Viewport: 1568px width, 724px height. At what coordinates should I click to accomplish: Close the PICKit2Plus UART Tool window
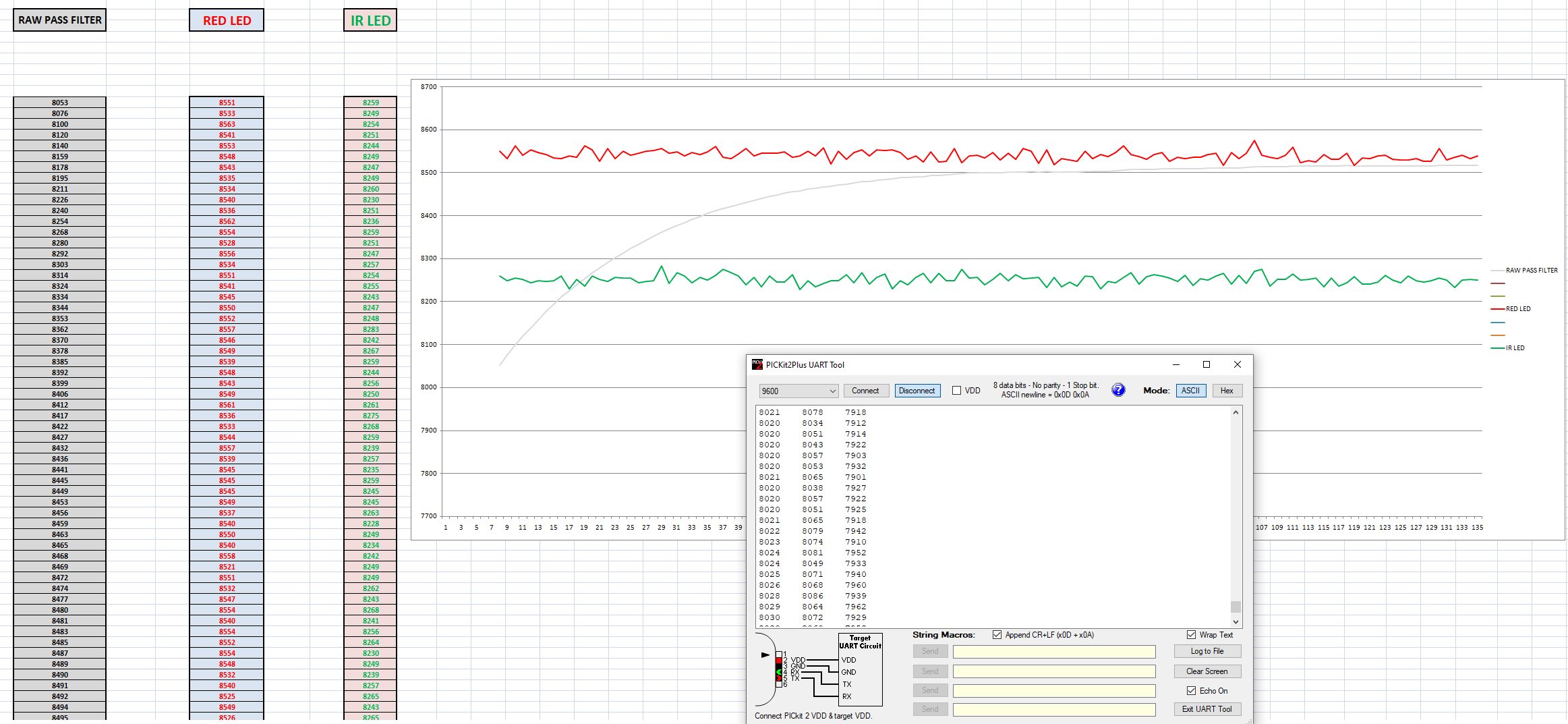[x=1237, y=364]
